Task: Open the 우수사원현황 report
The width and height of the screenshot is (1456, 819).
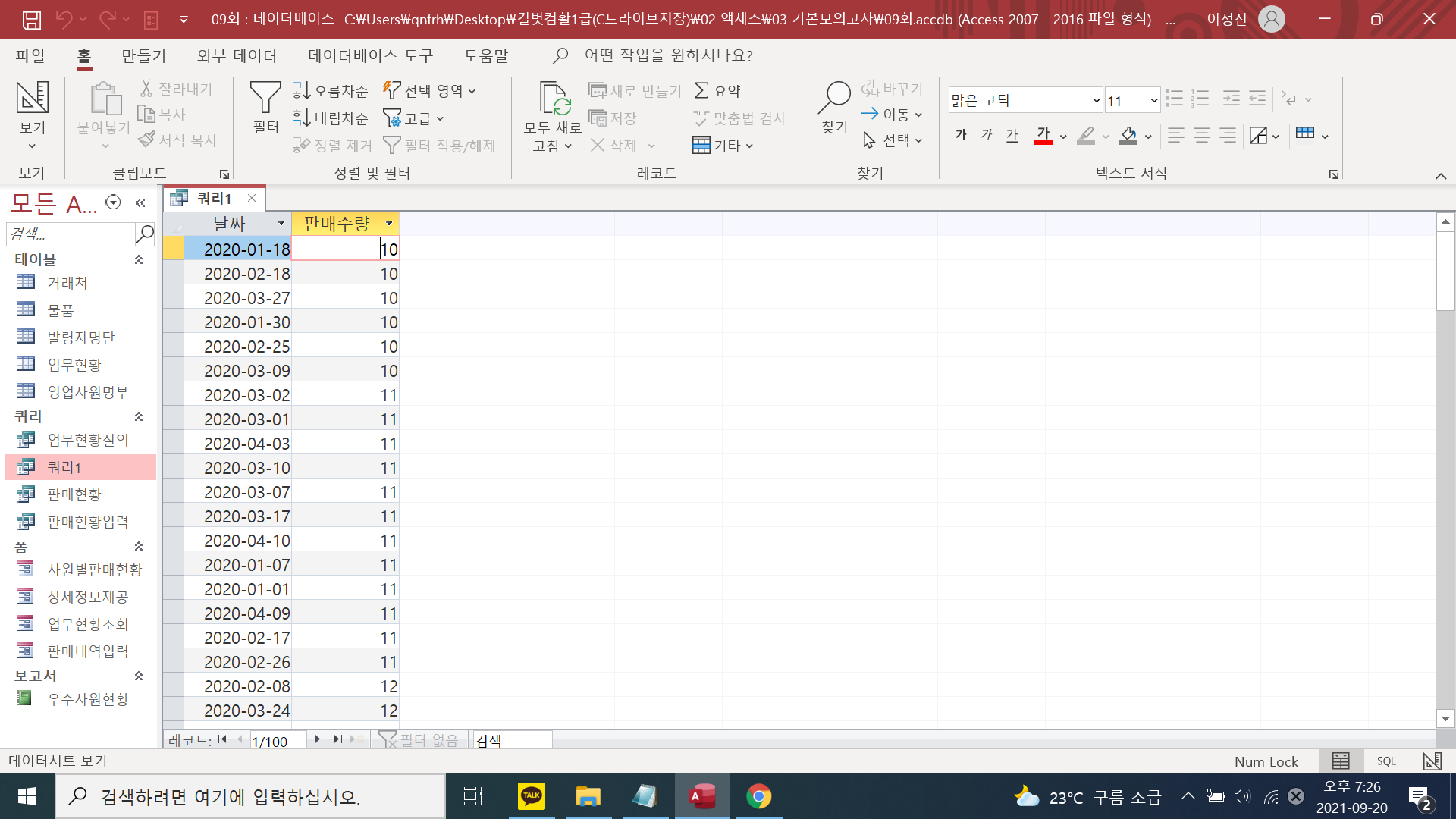Action: [x=88, y=699]
